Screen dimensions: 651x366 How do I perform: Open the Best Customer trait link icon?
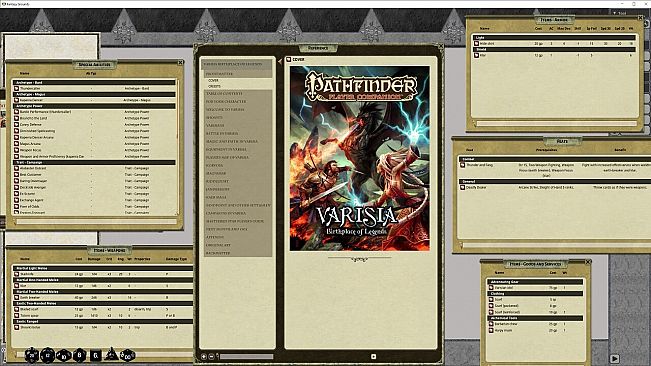pos(16,175)
